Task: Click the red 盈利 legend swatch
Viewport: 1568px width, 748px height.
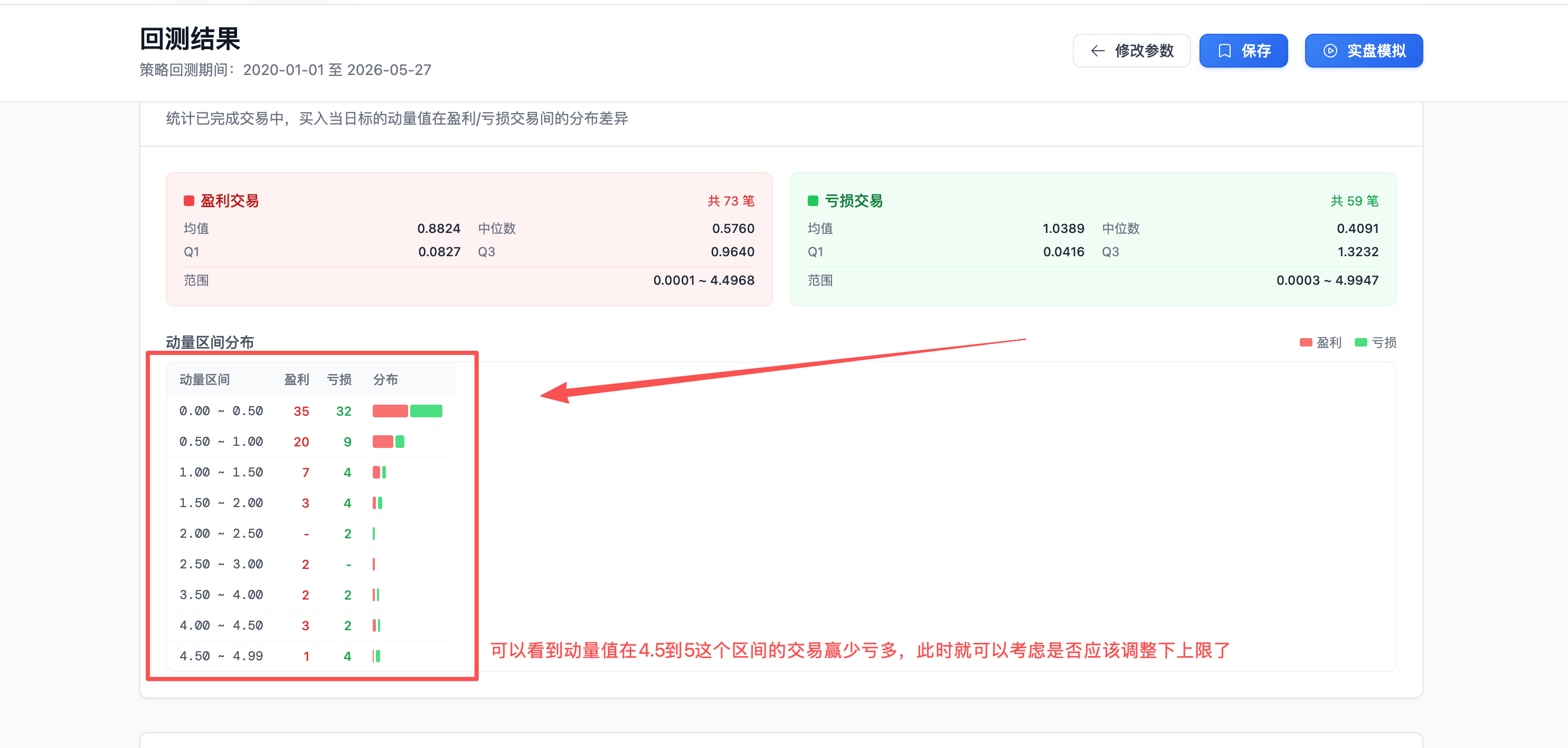Action: (x=1306, y=342)
